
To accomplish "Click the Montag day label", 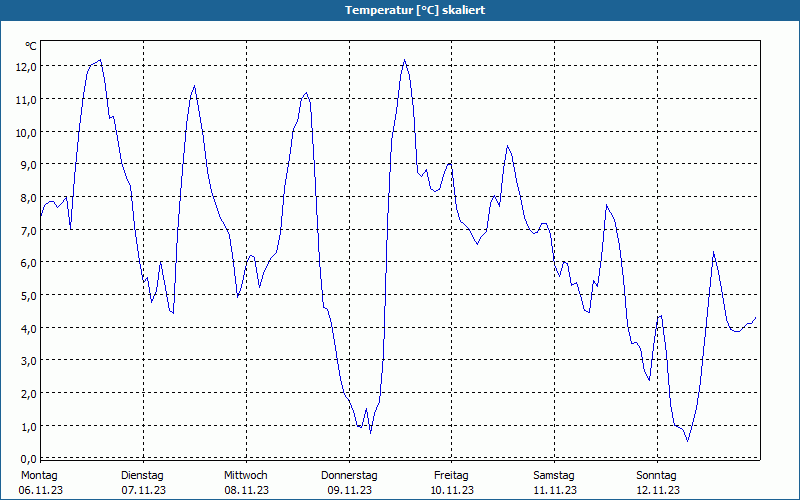I will tap(39, 476).
